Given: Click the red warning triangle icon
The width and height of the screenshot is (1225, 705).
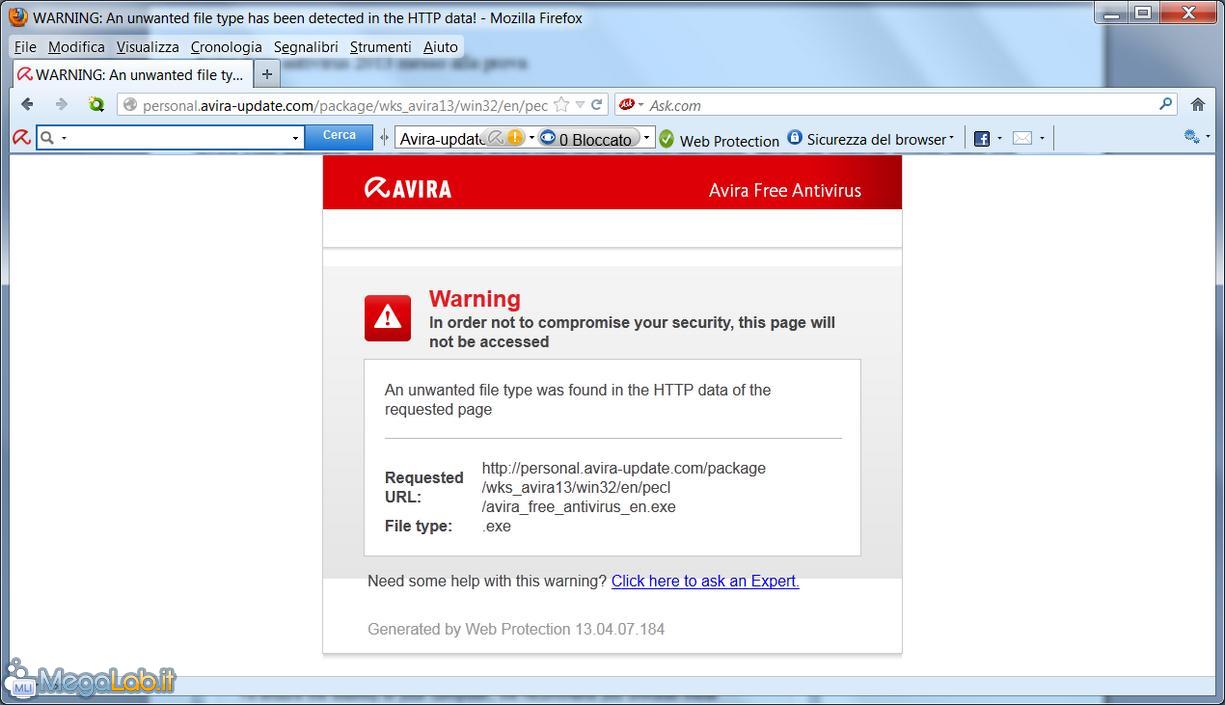Looking at the screenshot, I should tap(387, 318).
